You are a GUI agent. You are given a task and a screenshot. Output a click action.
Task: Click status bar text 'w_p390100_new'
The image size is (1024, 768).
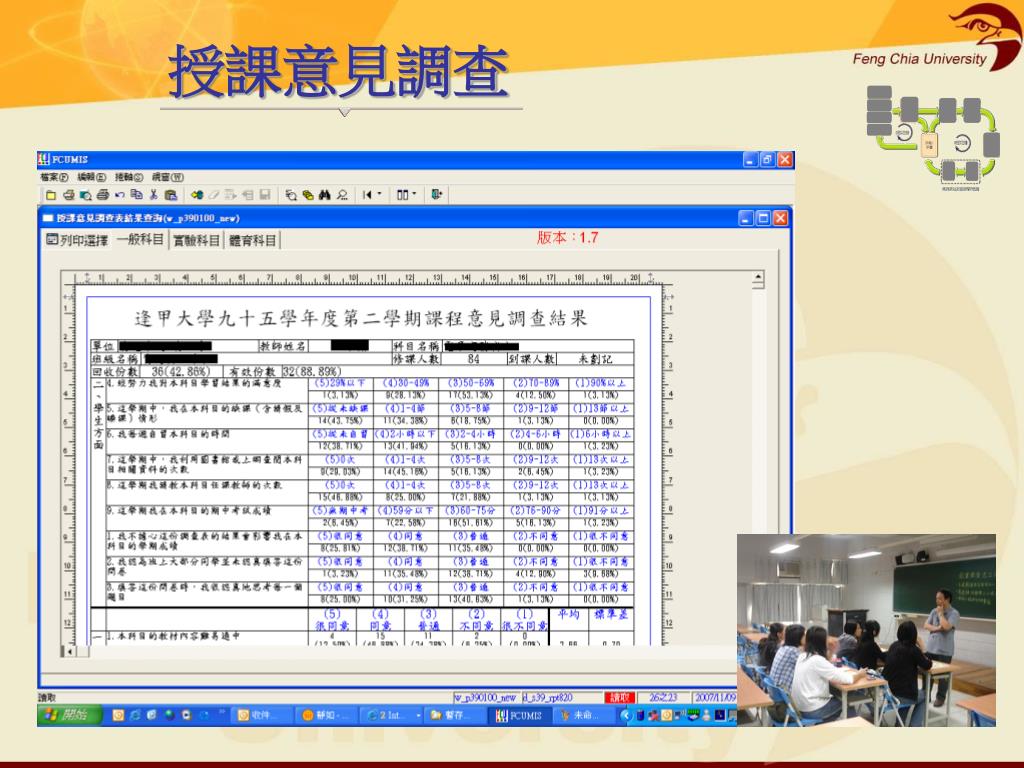click(x=485, y=697)
